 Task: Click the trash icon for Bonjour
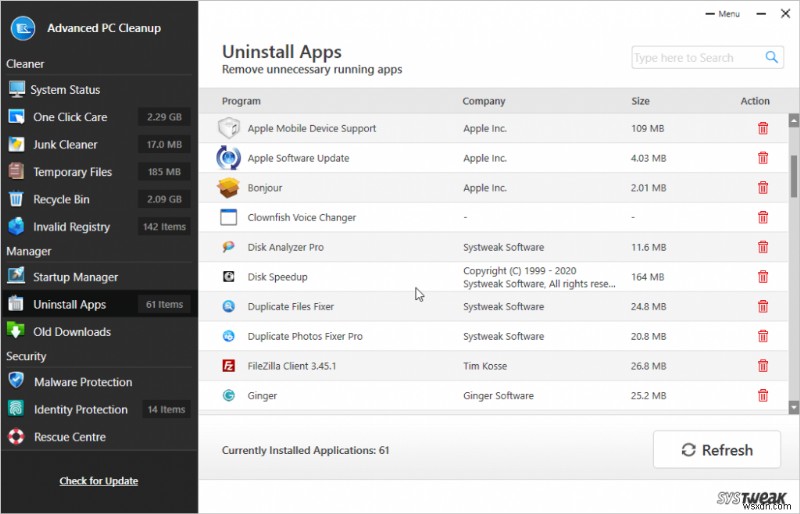tap(763, 188)
